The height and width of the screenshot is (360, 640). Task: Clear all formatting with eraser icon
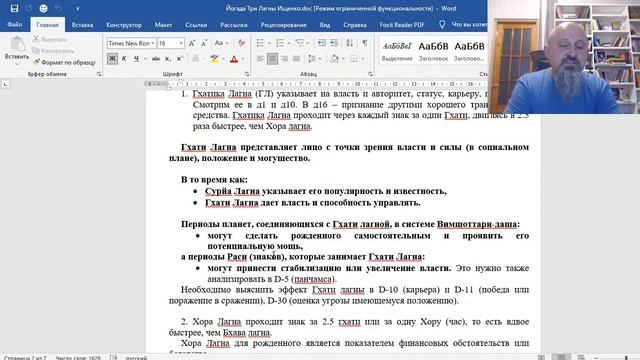[241, 43]
